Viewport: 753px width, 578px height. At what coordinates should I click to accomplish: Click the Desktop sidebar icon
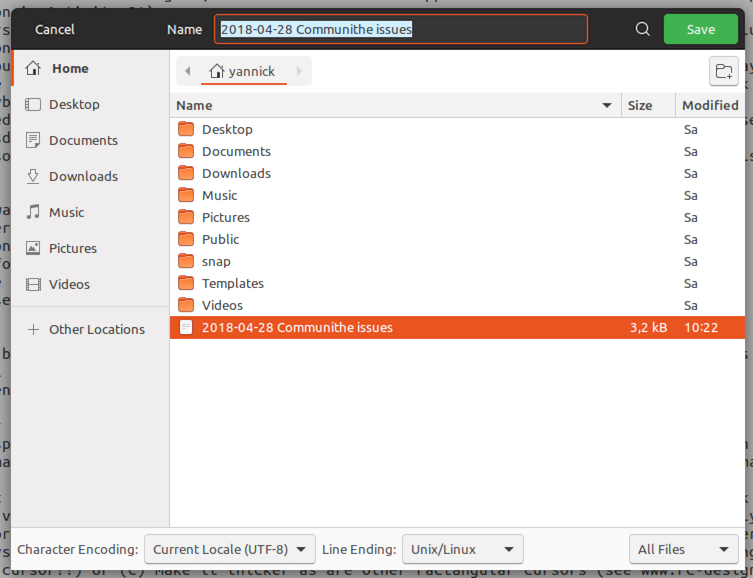(x=33, y=104)
